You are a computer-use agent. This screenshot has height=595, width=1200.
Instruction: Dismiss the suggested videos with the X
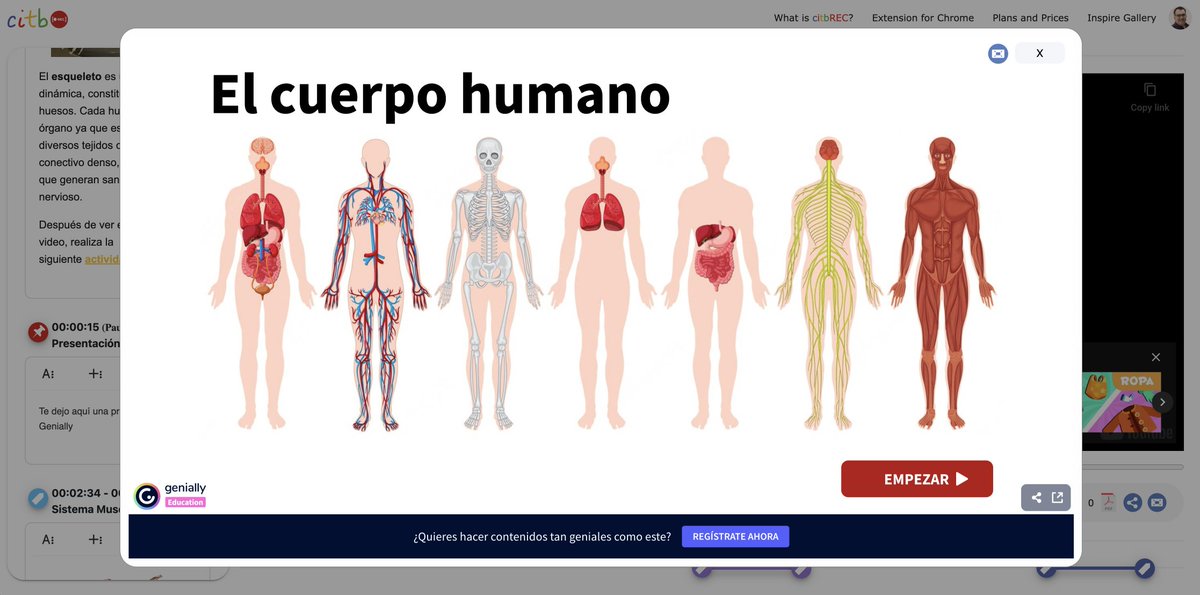pyautogui.click(x=1156, y=357)
